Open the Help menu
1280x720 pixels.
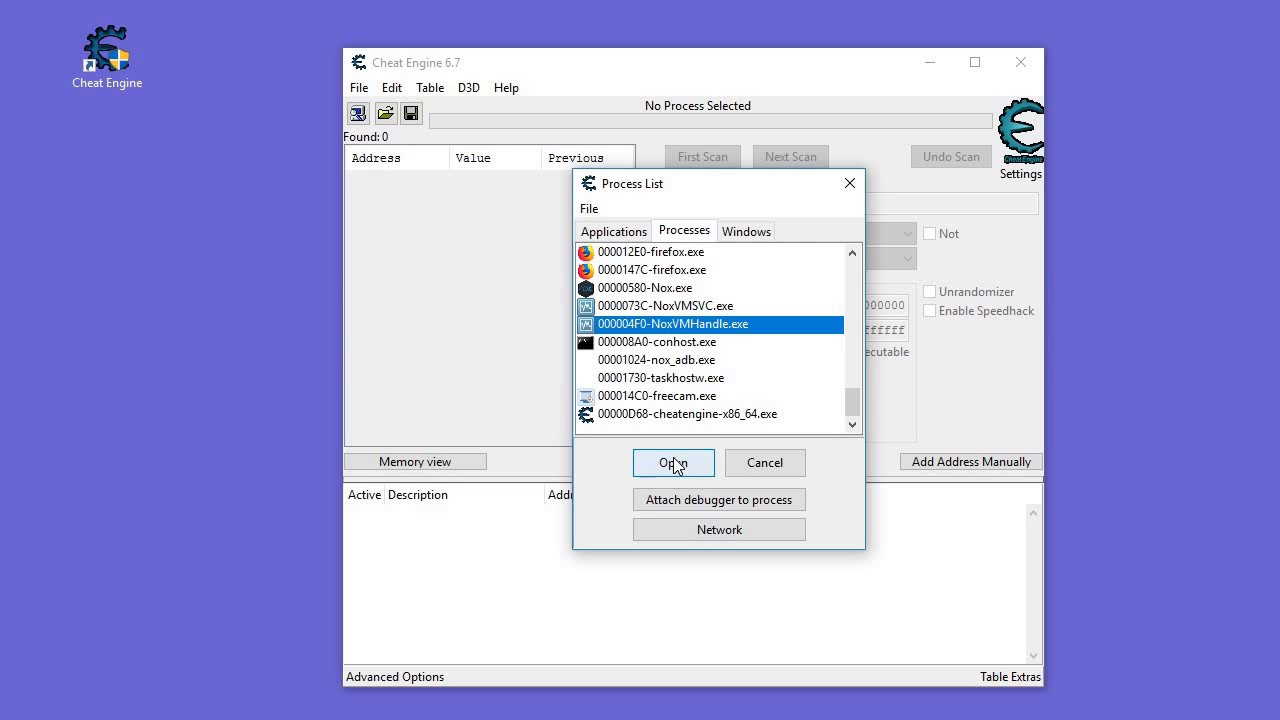(x=506, y=88)
